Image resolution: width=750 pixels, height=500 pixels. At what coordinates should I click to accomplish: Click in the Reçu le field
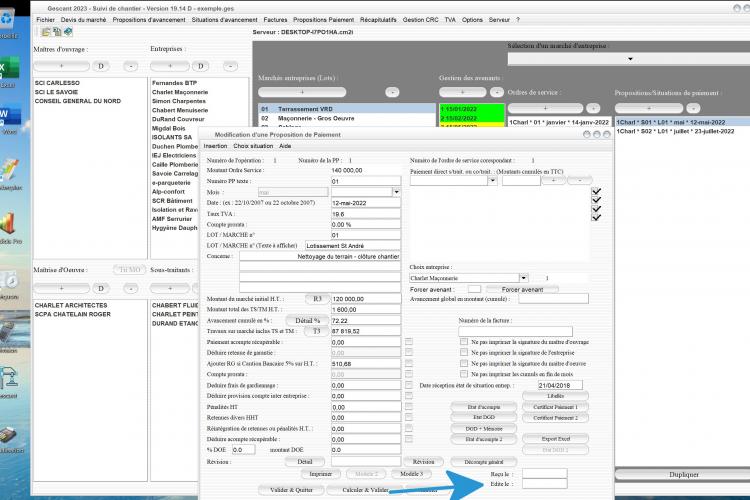point(544,474)
